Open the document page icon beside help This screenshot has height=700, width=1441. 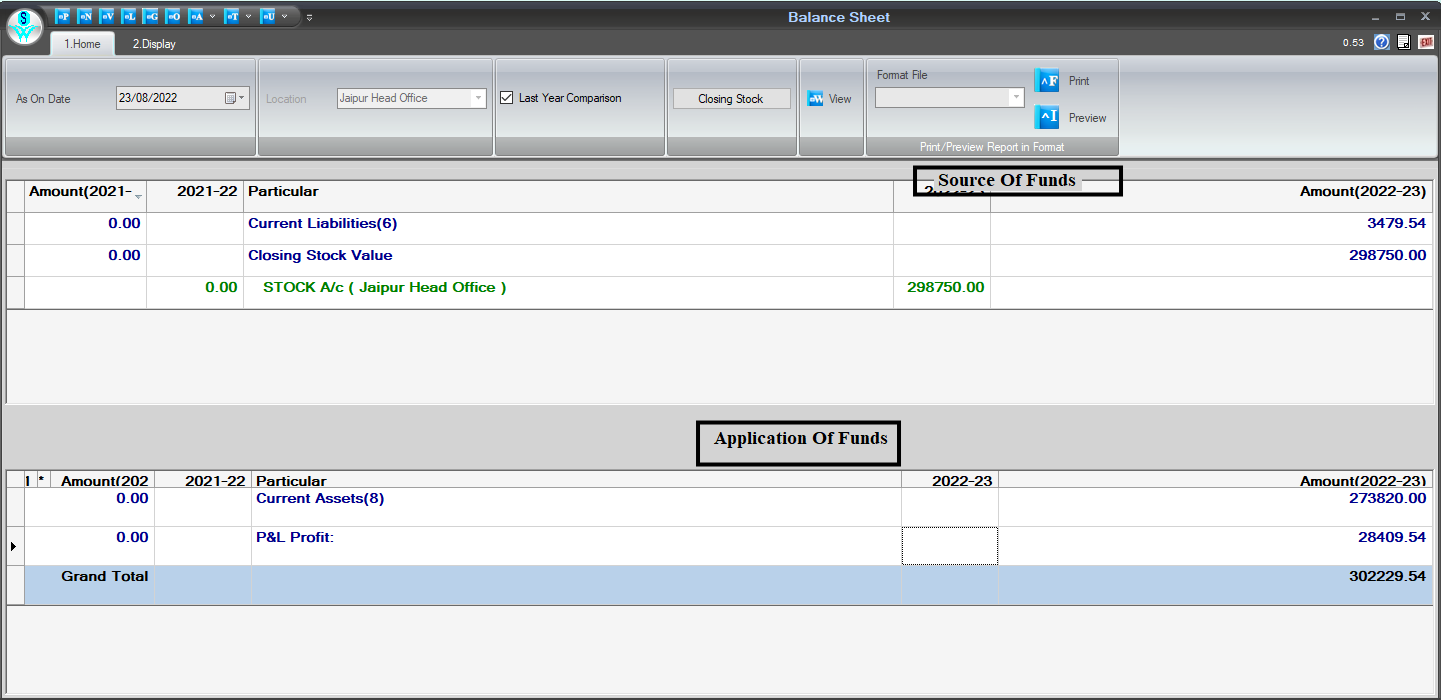point(1404,42)
